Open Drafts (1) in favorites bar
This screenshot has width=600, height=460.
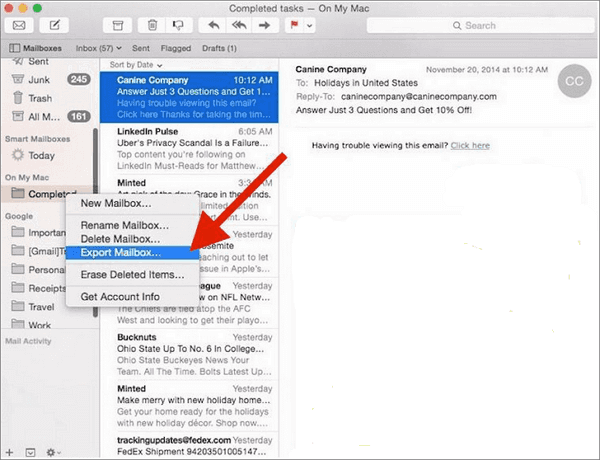point(219,48)
